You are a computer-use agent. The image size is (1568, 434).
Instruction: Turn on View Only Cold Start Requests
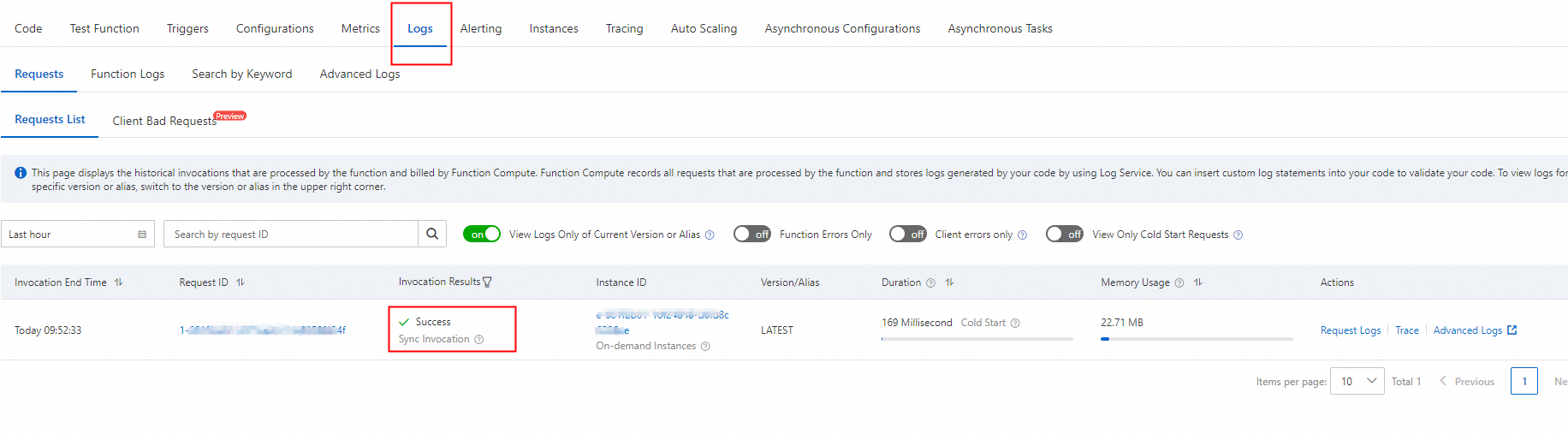point(1065,235)
